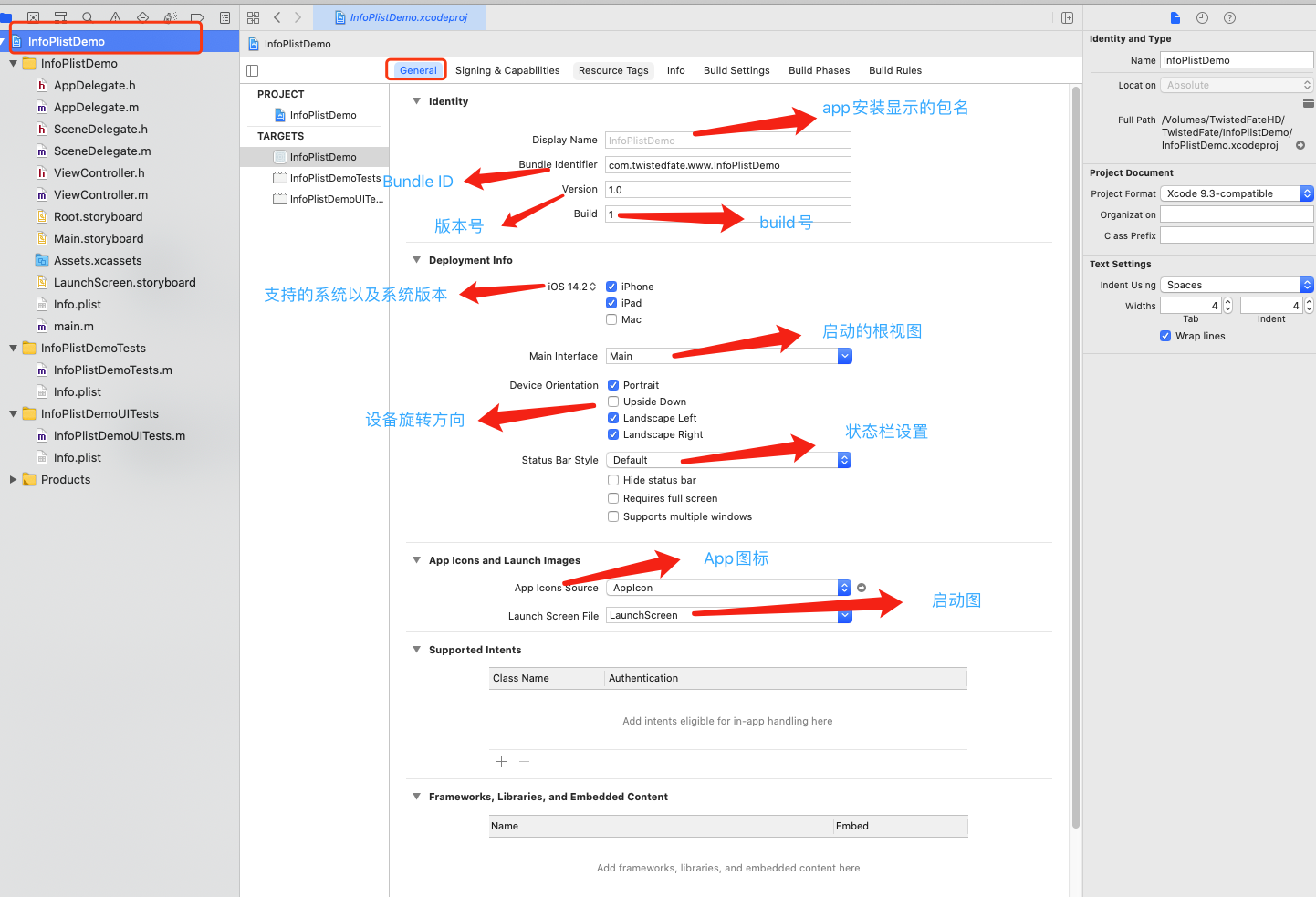The height and width of the screenshot is (897, 1316).
Task: Open the App Icons Source dropdown
Action: 843,588
